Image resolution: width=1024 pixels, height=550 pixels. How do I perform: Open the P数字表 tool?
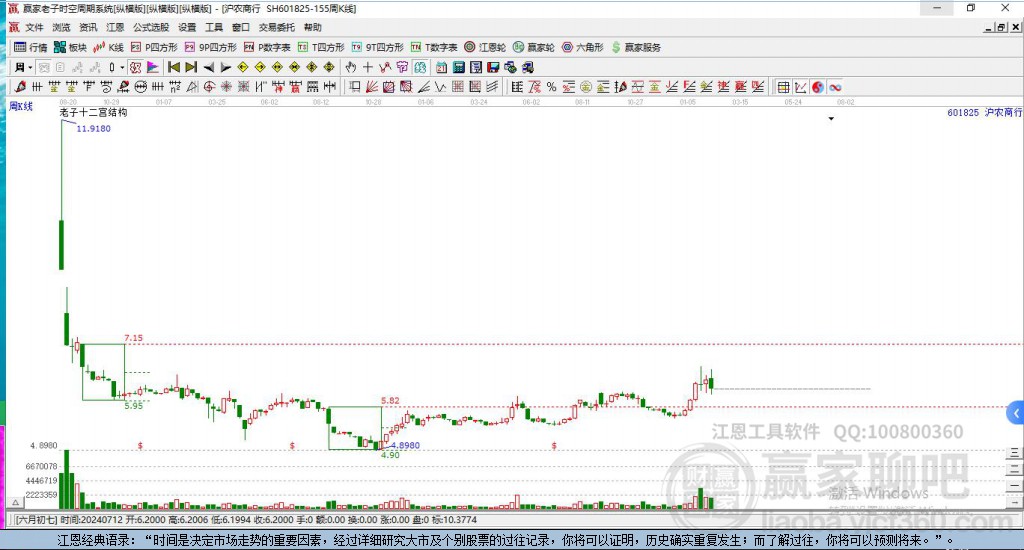click(x=267, y=47)
